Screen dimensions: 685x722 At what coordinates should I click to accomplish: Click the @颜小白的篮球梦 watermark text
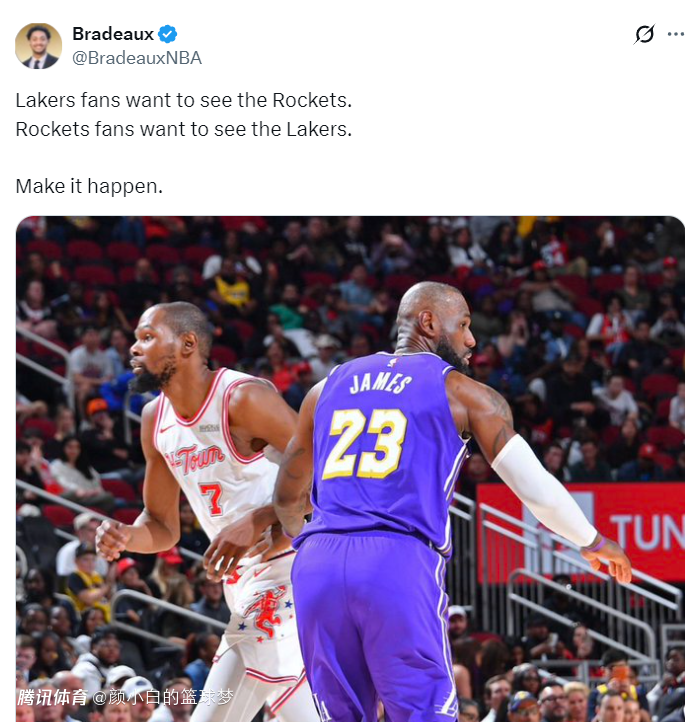163,698
